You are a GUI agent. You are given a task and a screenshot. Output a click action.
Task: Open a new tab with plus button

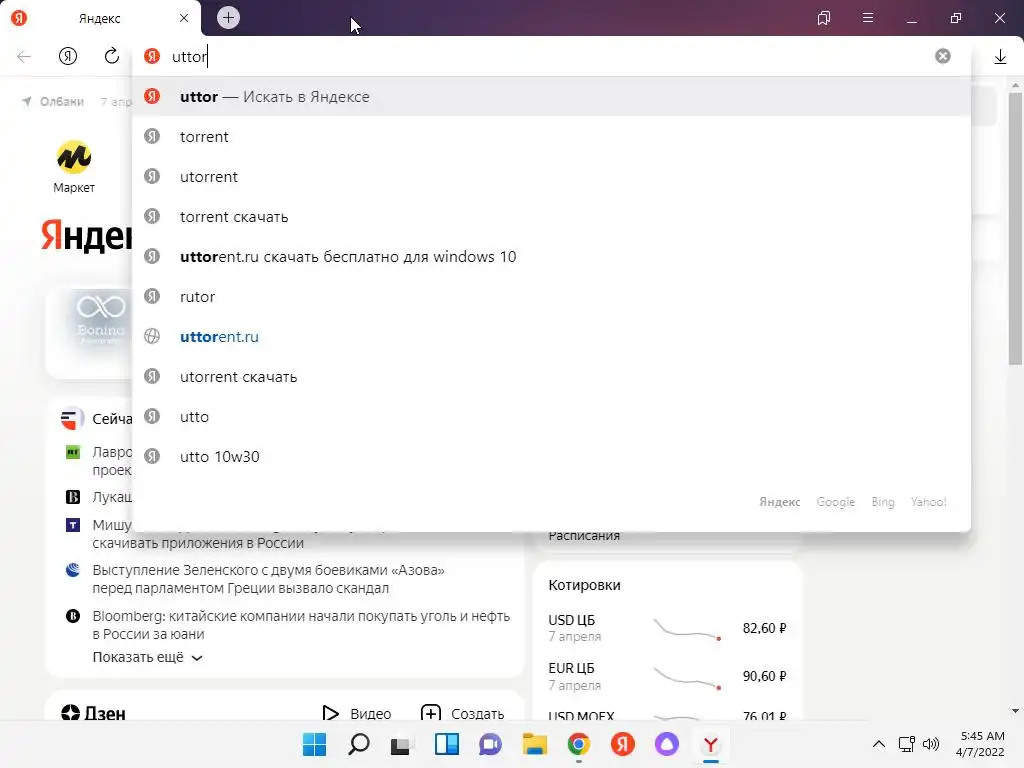pyautogui.click(x=228, y=18)
